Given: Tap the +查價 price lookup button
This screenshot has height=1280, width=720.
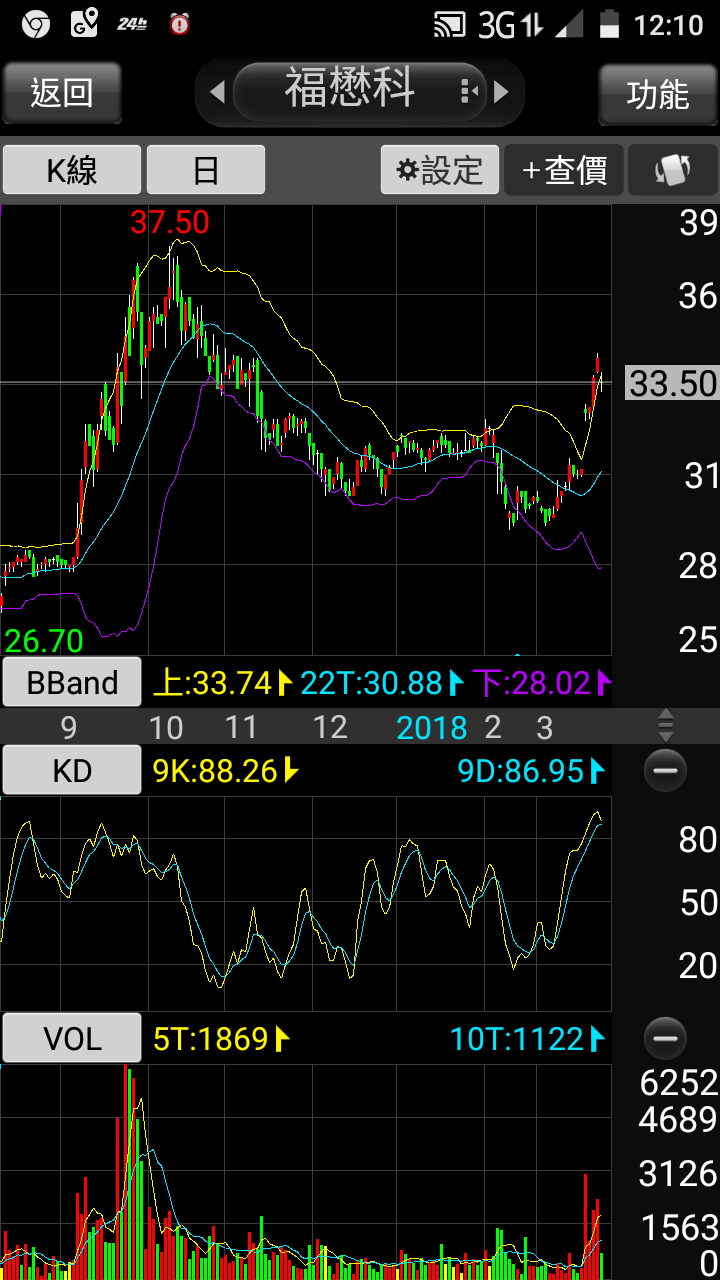Looking at the screenshot, I should point(564,170).
